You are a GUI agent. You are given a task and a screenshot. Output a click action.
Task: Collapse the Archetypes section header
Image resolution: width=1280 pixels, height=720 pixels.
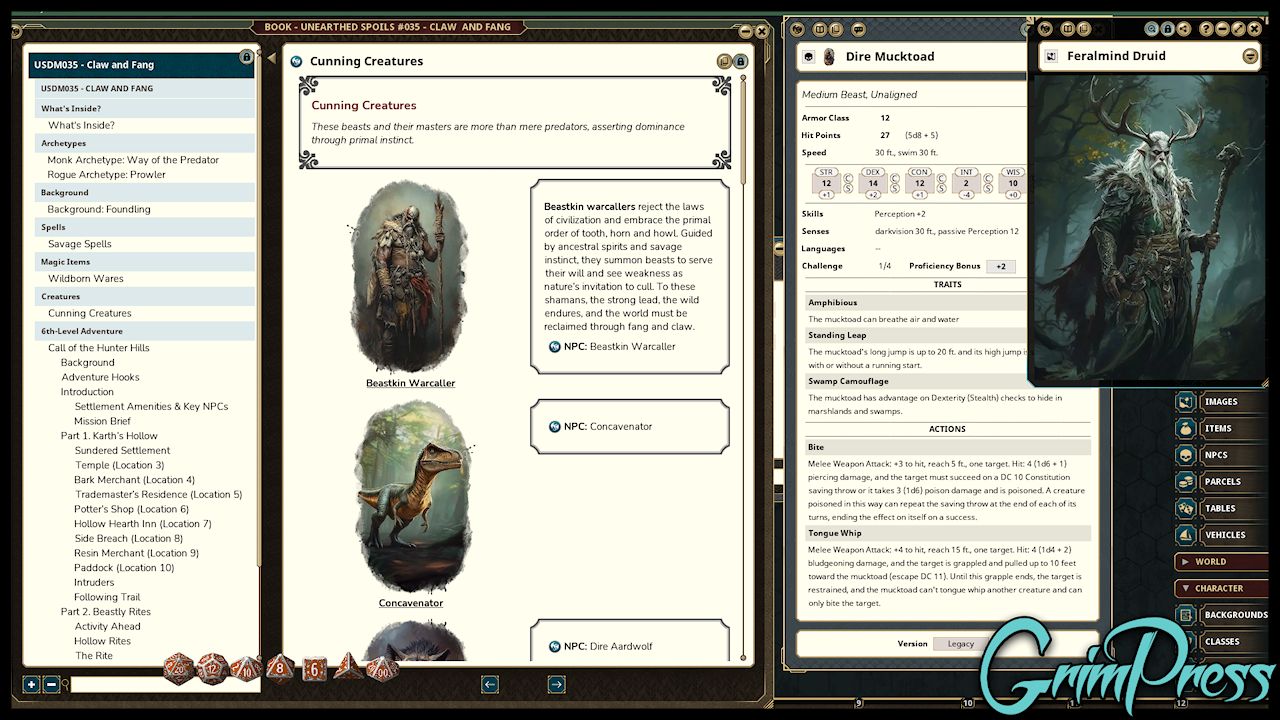coord(145,143)
